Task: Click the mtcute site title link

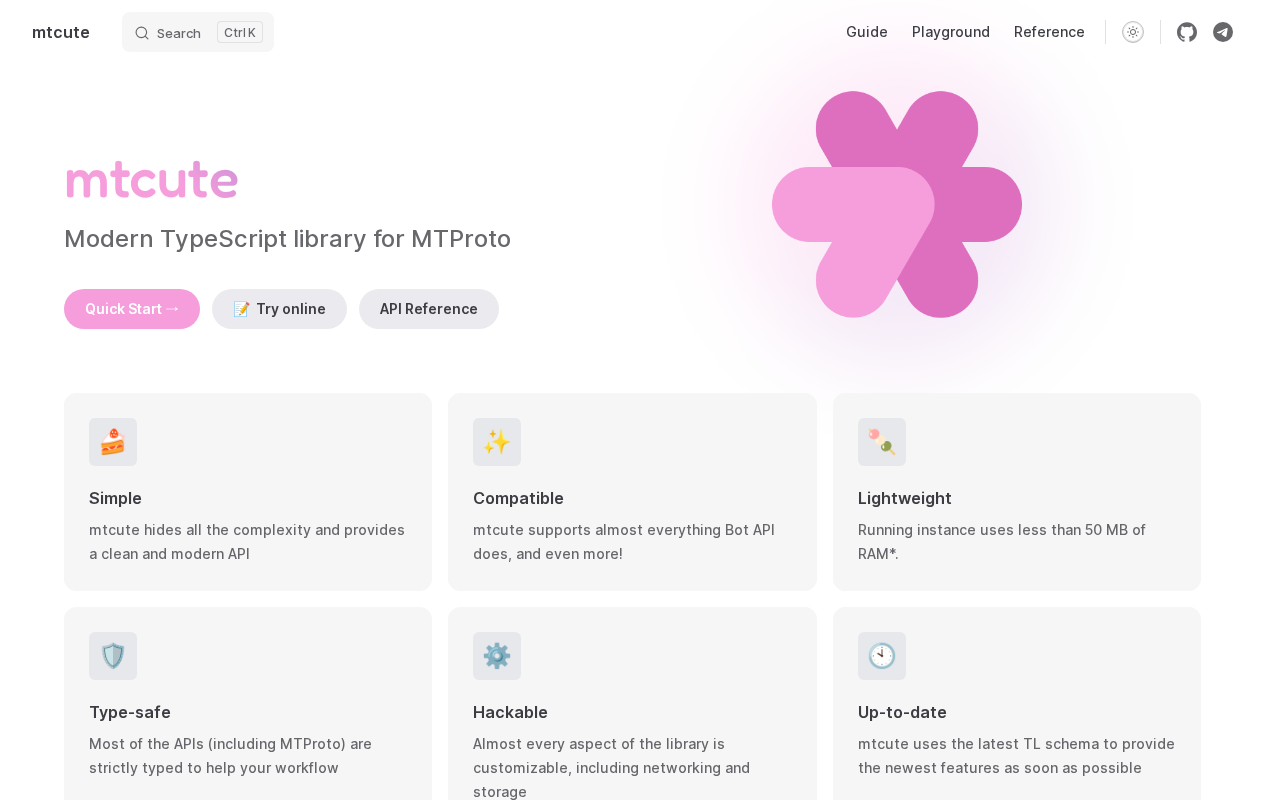Action: (x=61, y=32)
